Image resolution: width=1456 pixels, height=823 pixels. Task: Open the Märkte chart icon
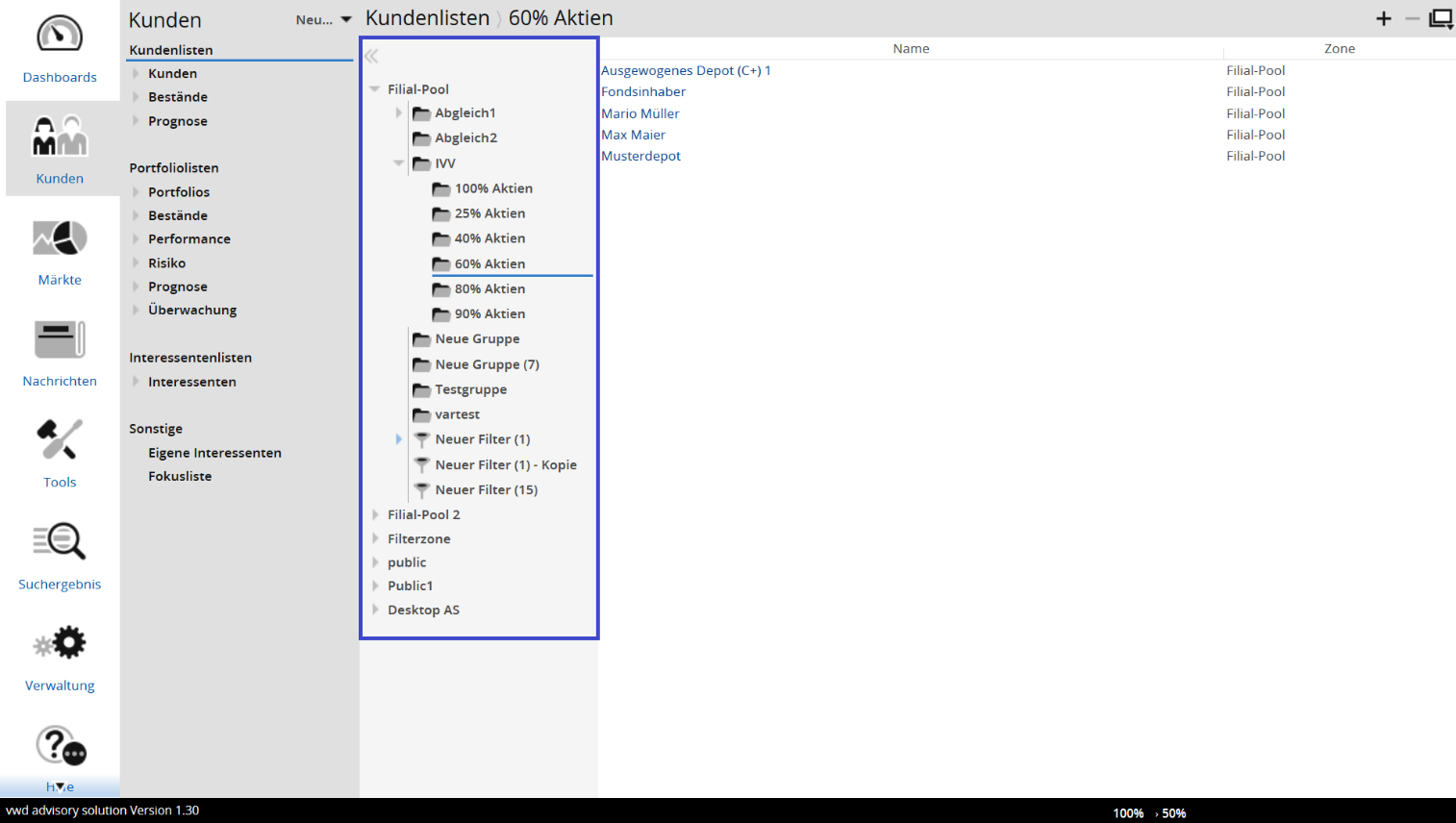(x=60, y=239)
